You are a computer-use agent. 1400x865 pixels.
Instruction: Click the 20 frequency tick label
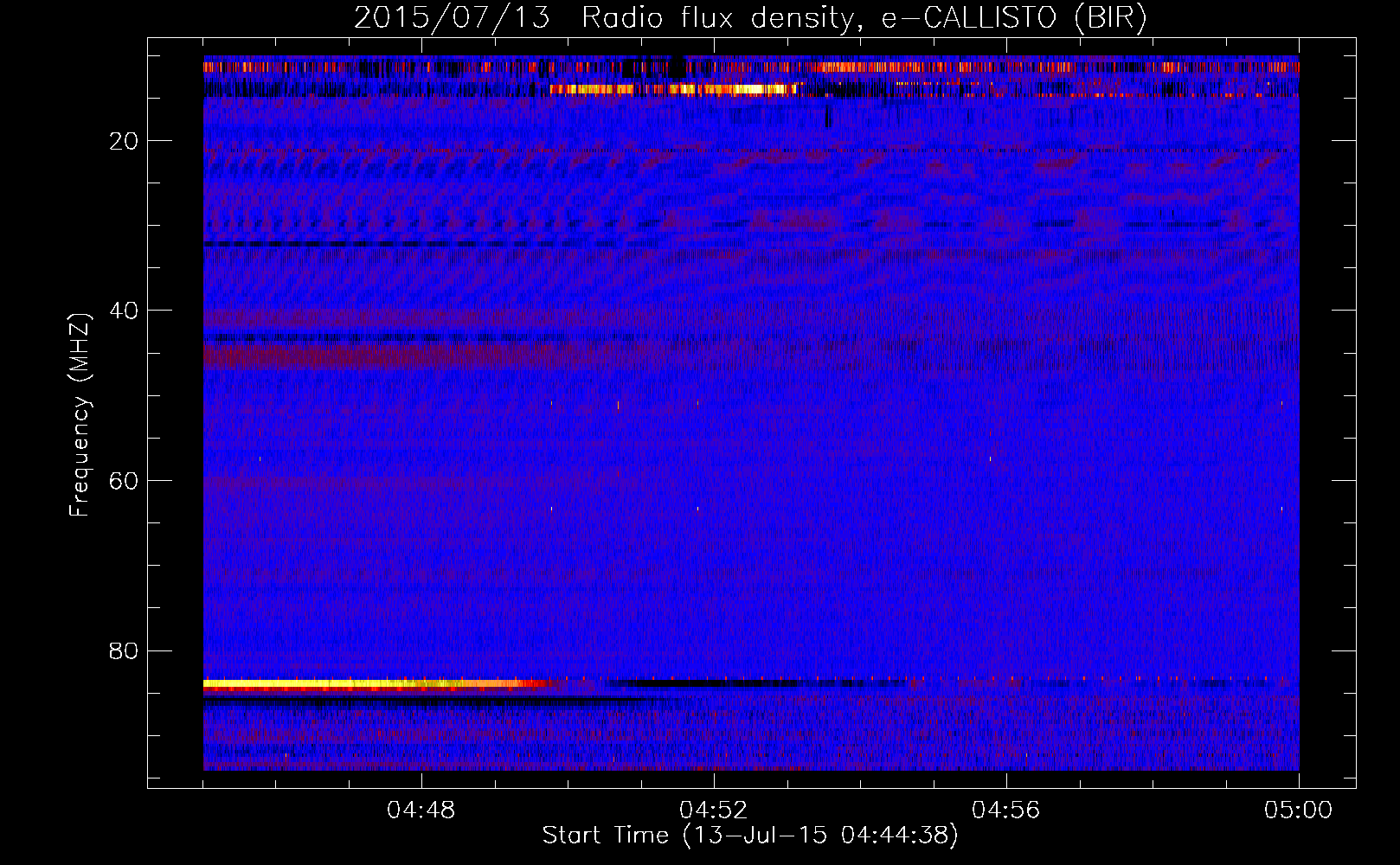(x=125, y=141)
